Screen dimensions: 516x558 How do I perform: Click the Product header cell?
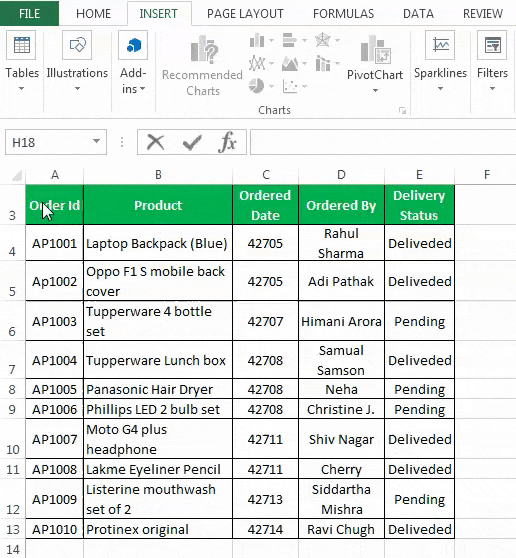[x=158, y=205]
